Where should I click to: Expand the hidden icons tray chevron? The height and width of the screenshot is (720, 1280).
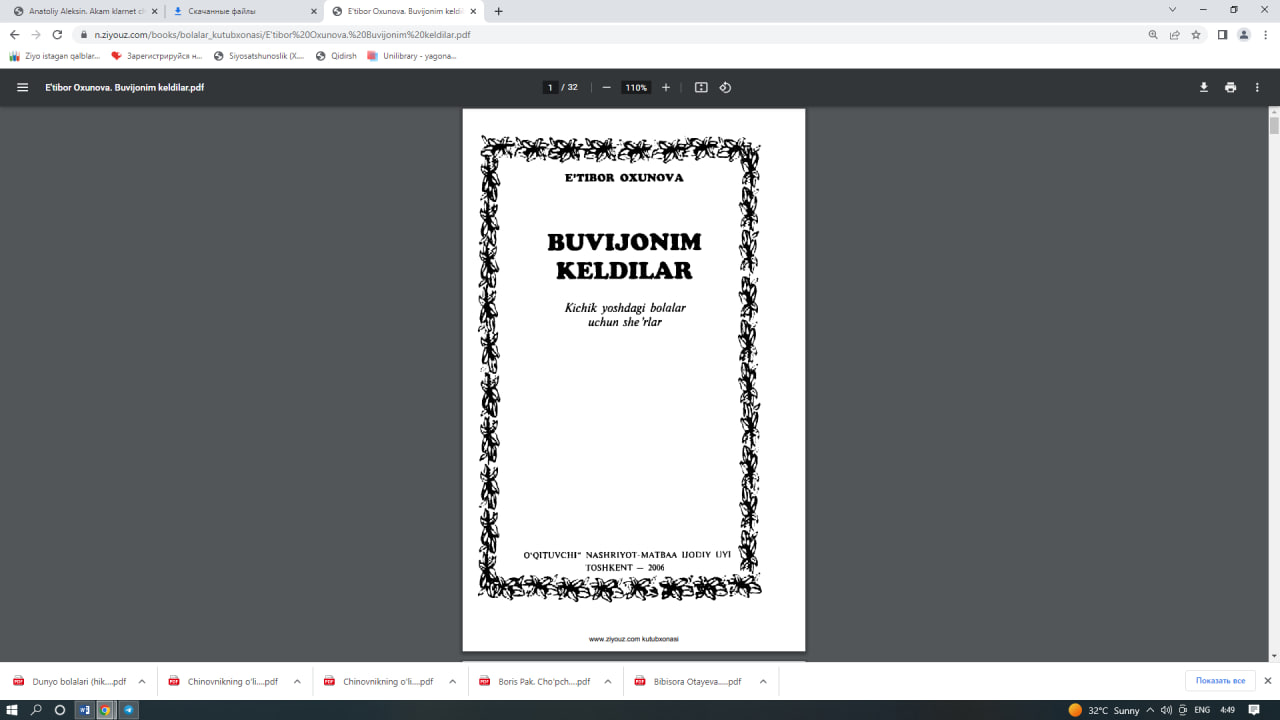point(1148,710)
